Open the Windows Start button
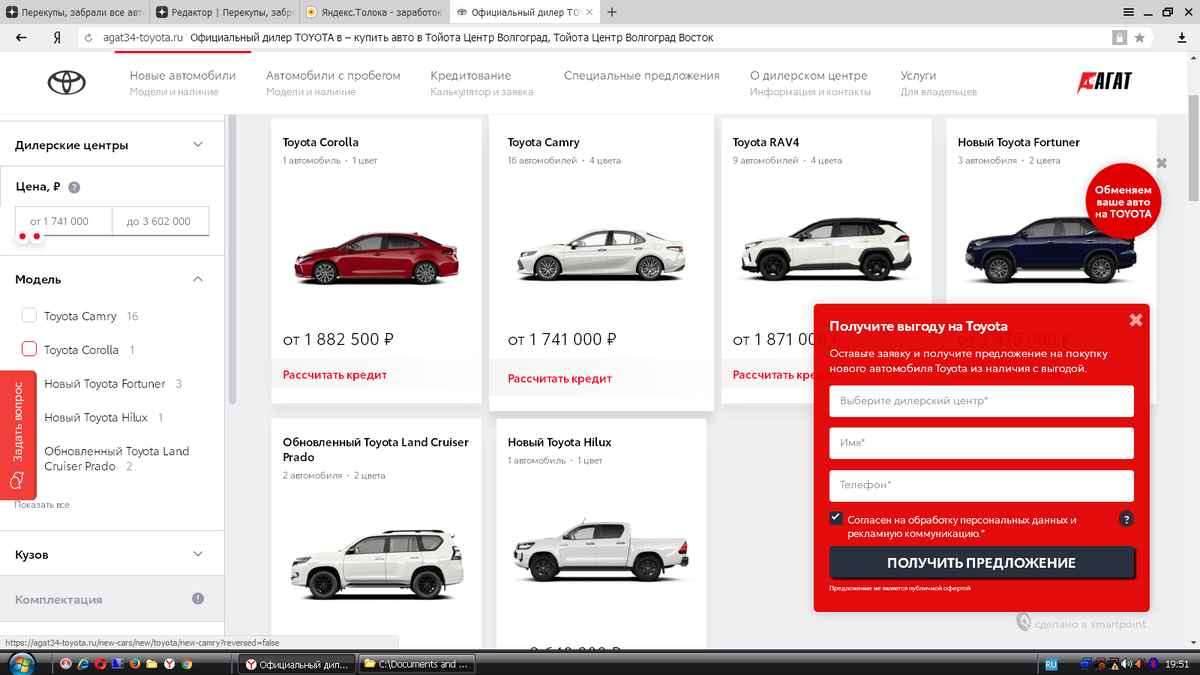Viewport: 1200px width, 675px height. [20, 663]
